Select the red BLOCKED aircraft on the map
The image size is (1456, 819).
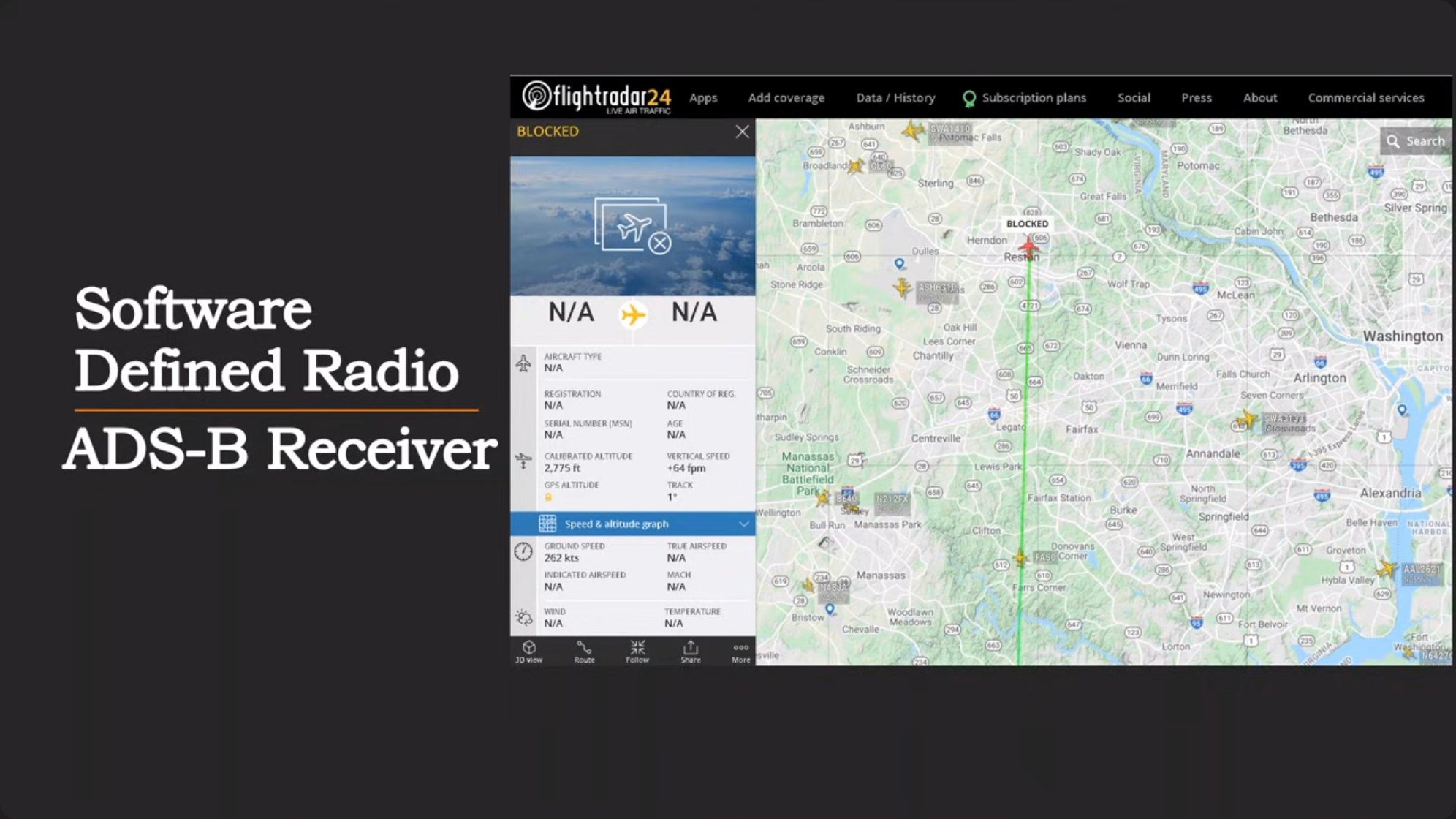1028,247
